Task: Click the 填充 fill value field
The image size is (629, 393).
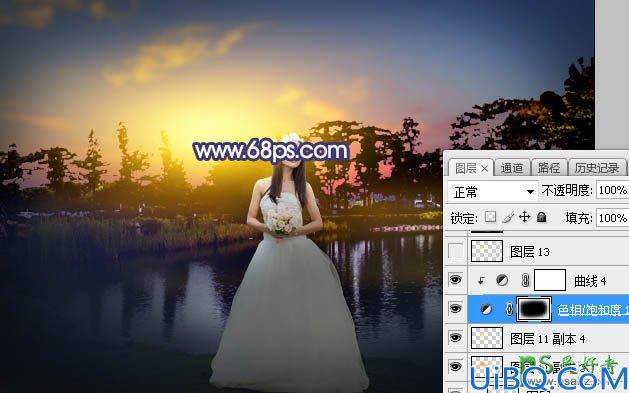Action: click(613, 218)
